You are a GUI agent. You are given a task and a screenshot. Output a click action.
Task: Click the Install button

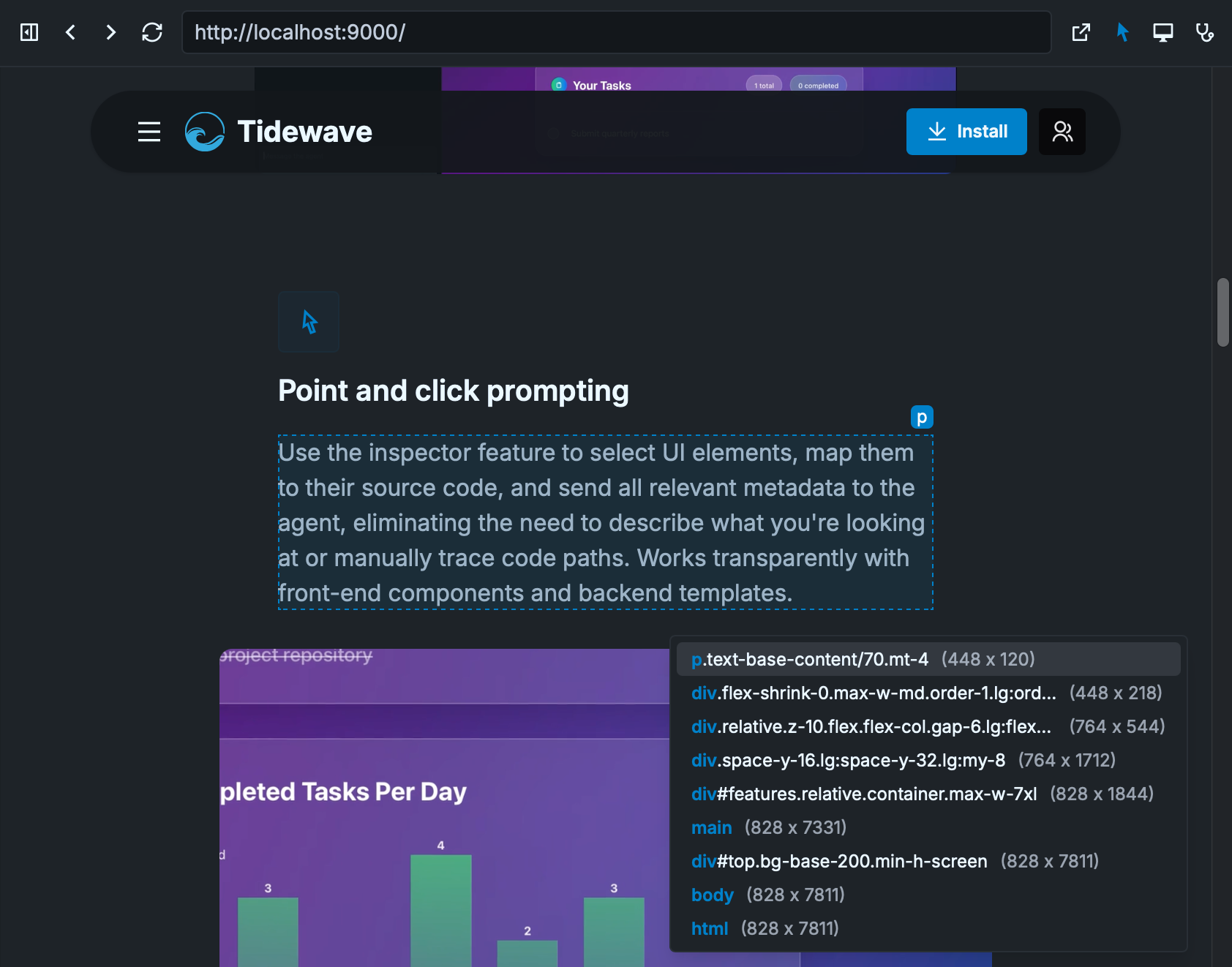pos(966,132)
